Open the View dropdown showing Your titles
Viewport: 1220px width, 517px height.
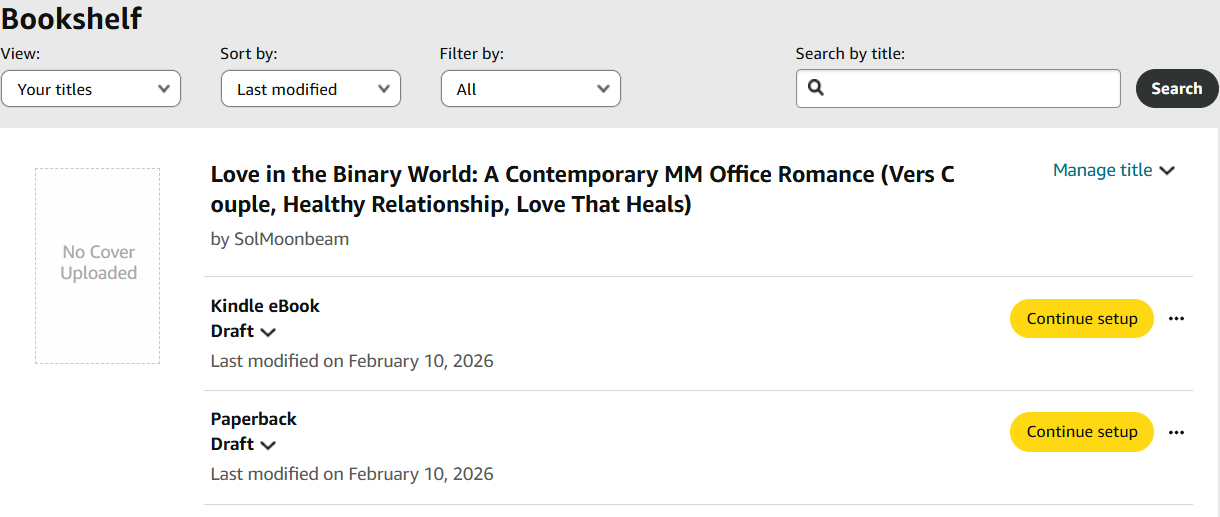[x=91, y=89]
